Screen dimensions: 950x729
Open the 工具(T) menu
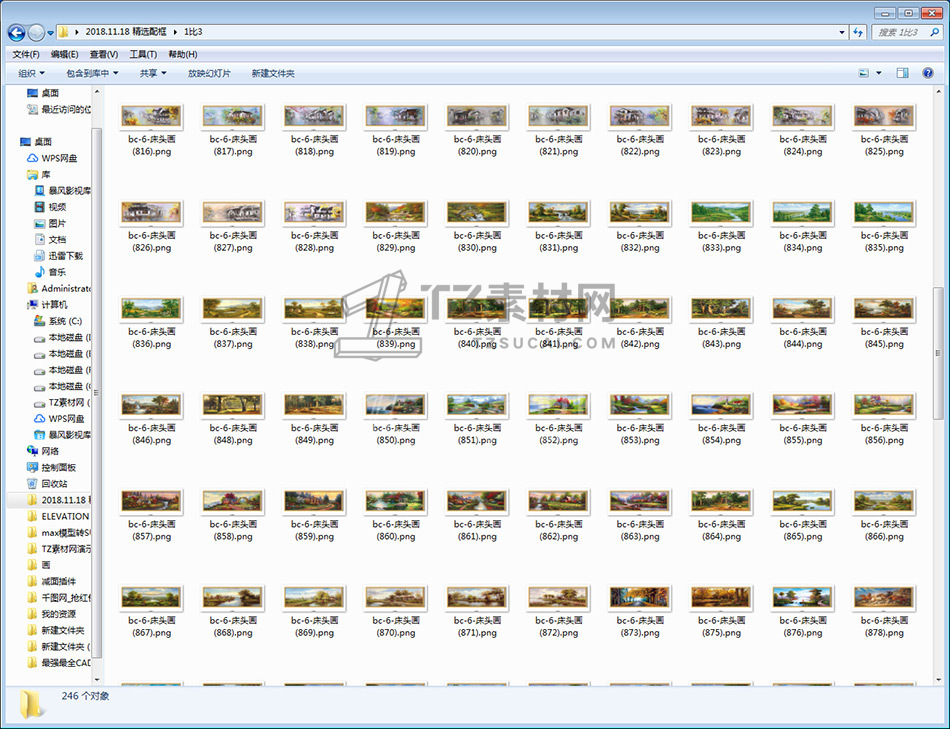tap(143, 54)
